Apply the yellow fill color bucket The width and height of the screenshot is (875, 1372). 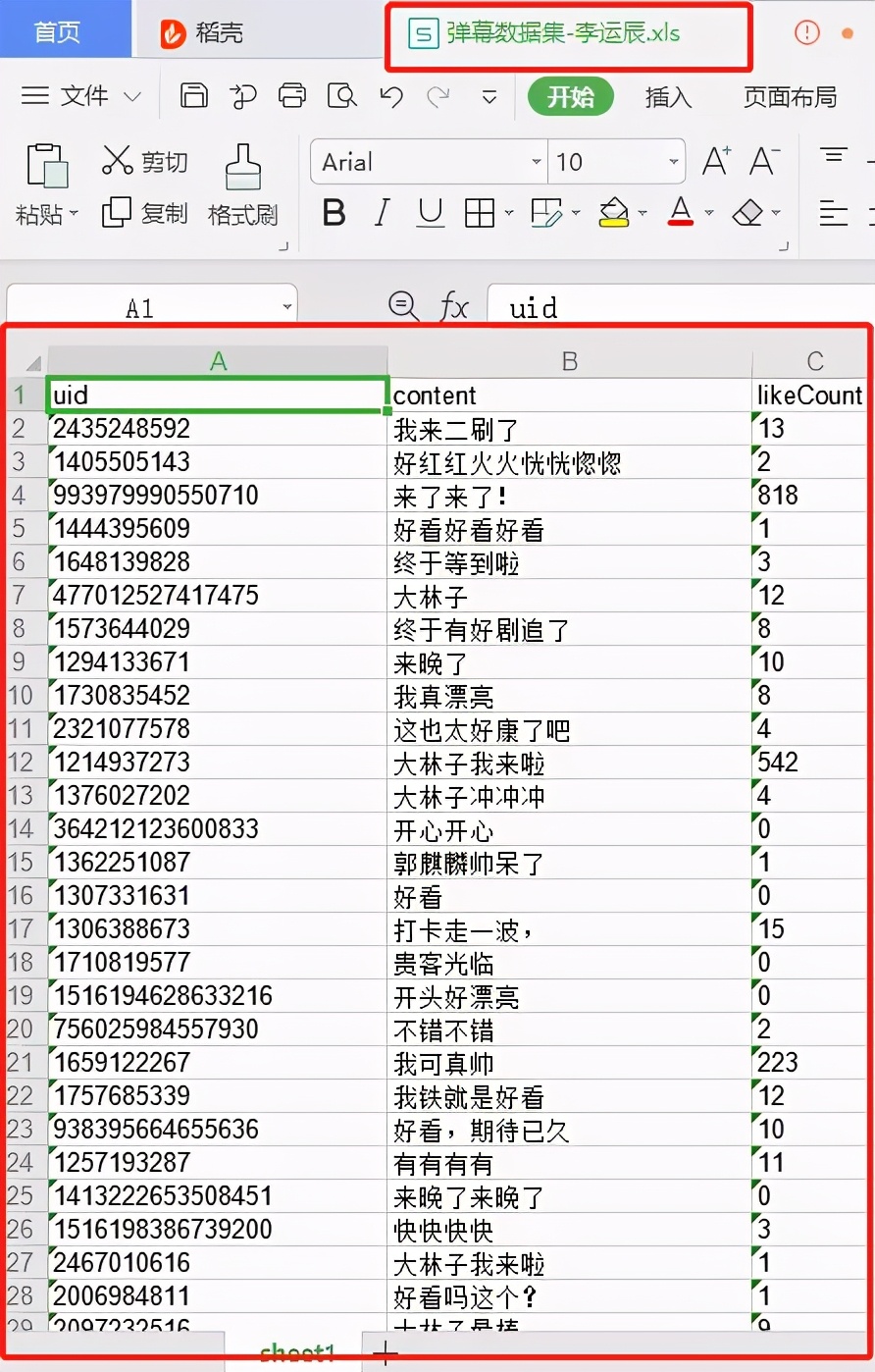614,212
